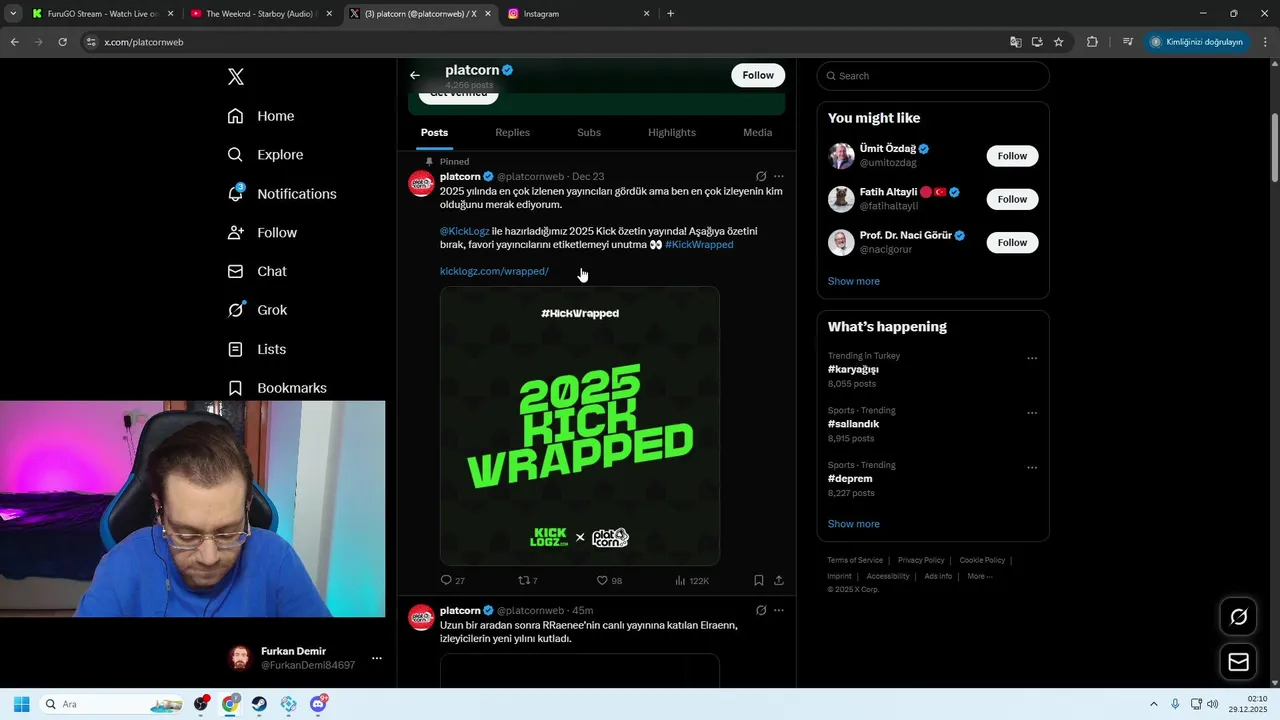Follow Prof. Dr. Naci Görür
The width and height of the screenshot is (1280, 720).
point(1012,242)
